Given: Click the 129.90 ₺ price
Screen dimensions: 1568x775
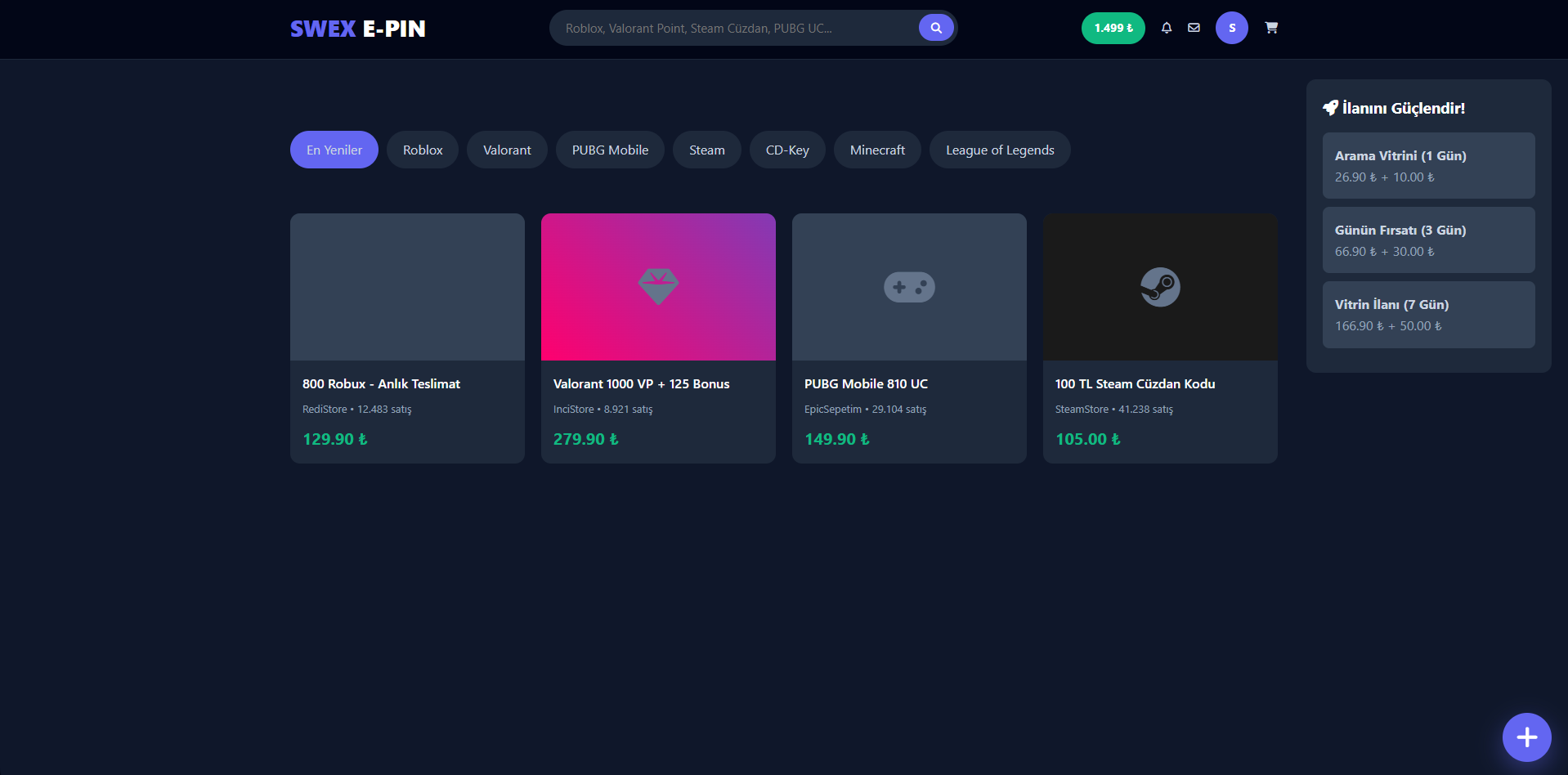Looking at the screenshot, I should pyautogui.click(x=335, y=439).
